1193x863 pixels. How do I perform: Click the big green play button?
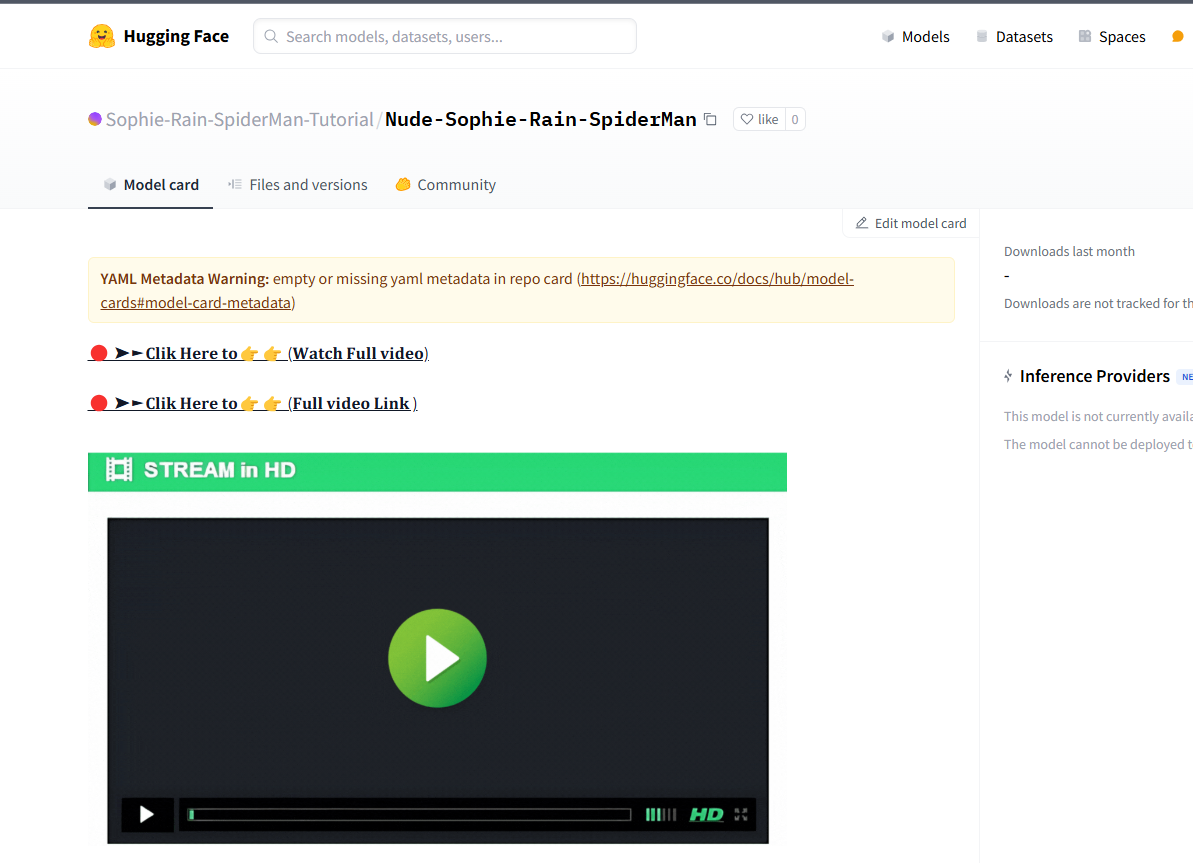click(x=437, y=658)
